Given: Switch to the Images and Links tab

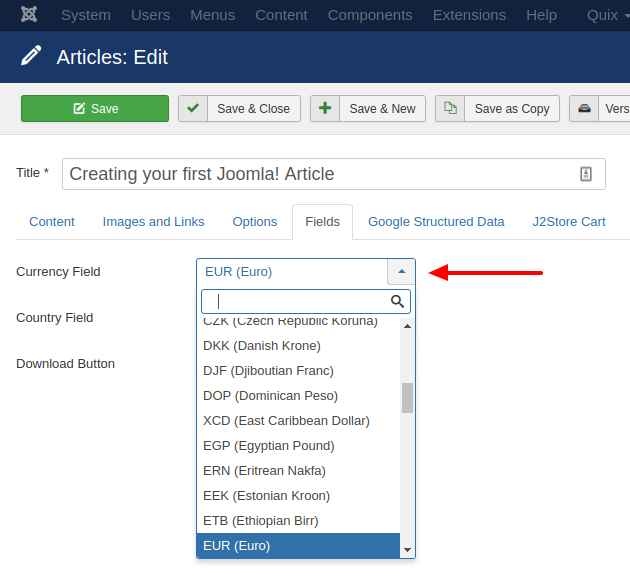Looking at the screenshot, I should [x=153, y=221].
